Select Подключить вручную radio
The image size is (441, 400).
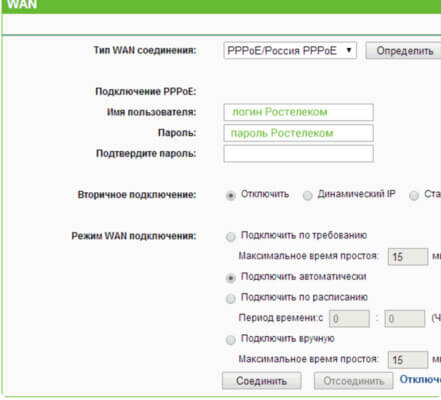(x=230, y=340)
